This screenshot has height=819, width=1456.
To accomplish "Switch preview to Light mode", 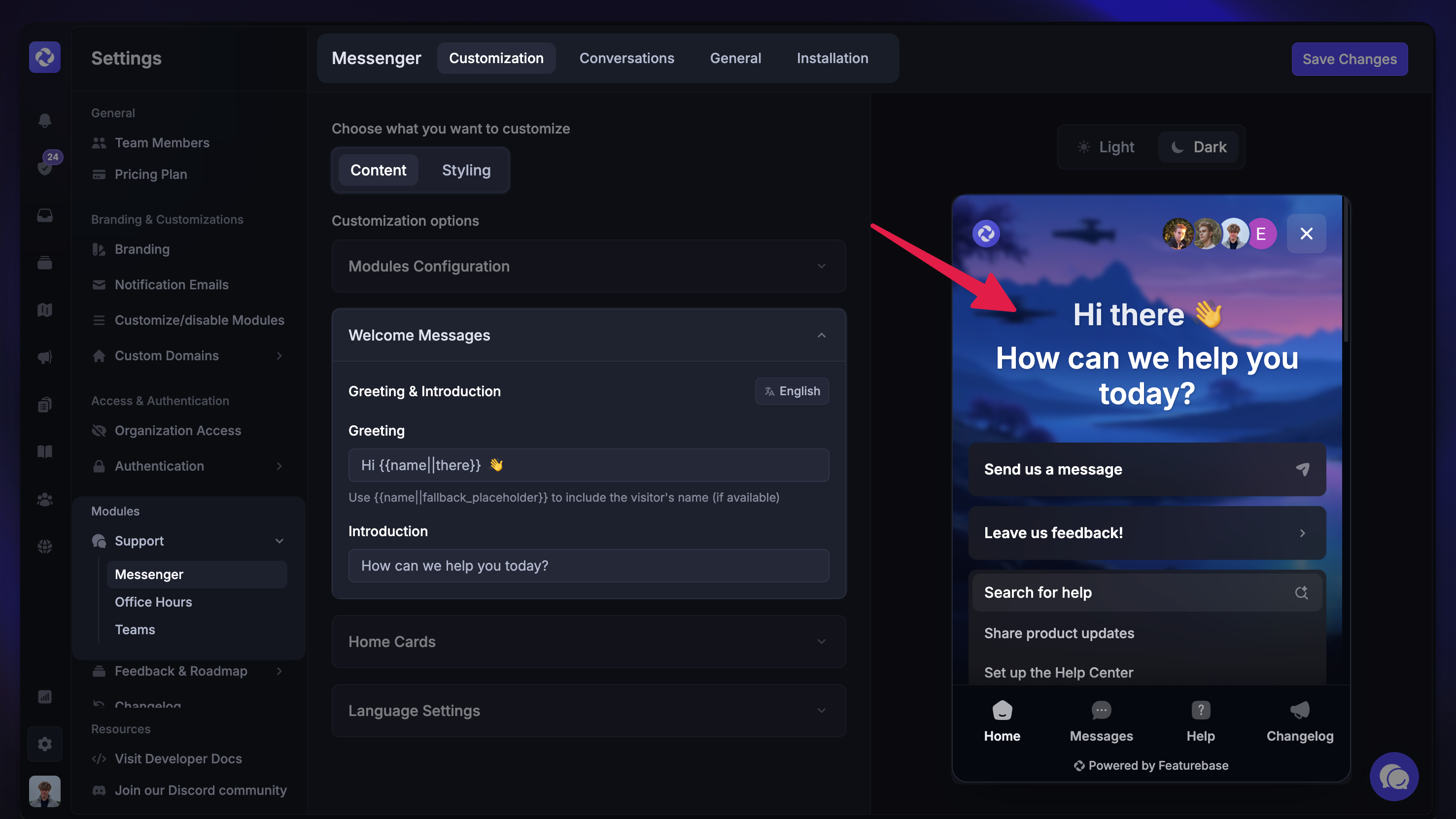I will click(1106, 147).
